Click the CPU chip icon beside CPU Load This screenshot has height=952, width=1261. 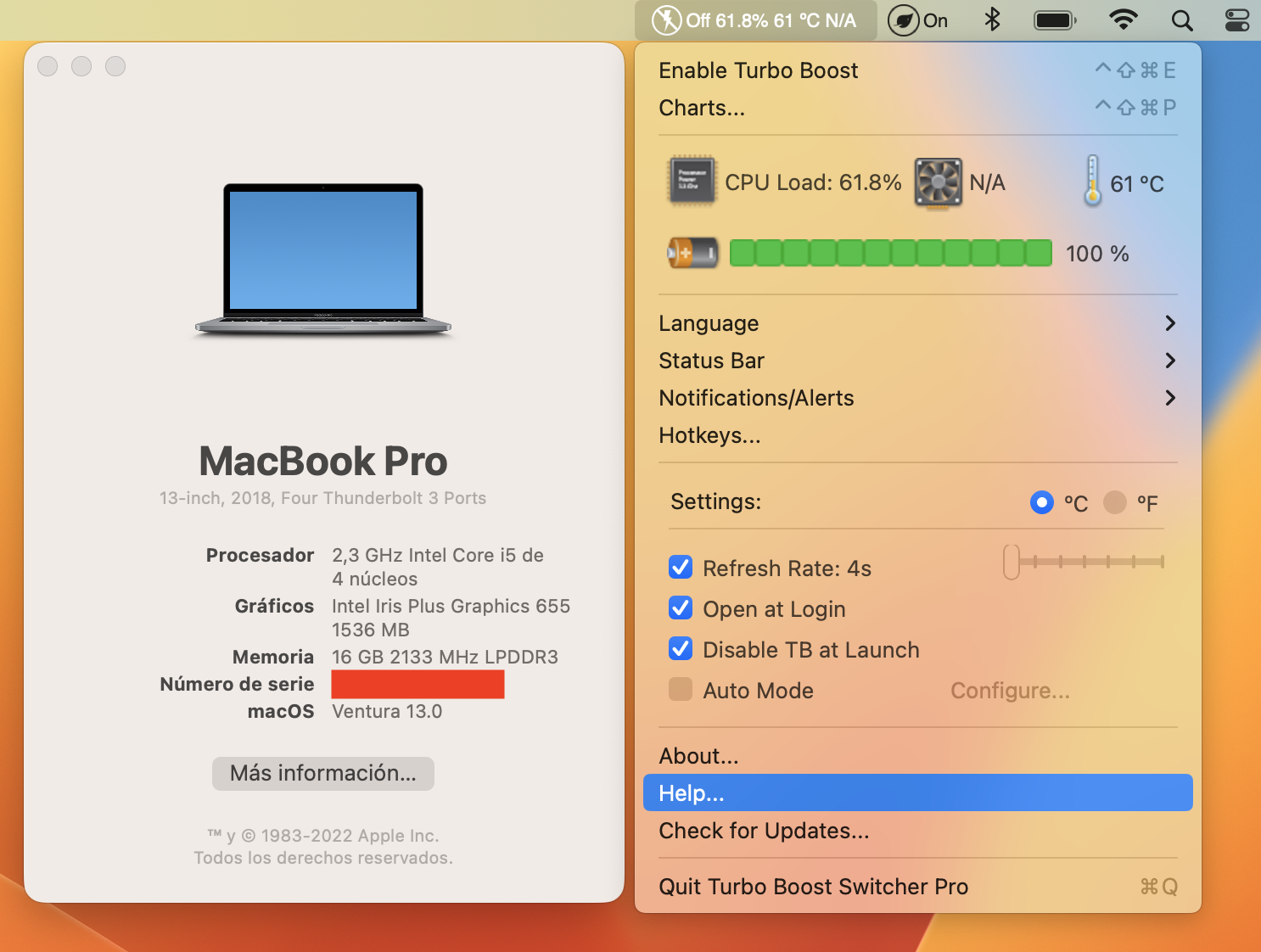692,181
